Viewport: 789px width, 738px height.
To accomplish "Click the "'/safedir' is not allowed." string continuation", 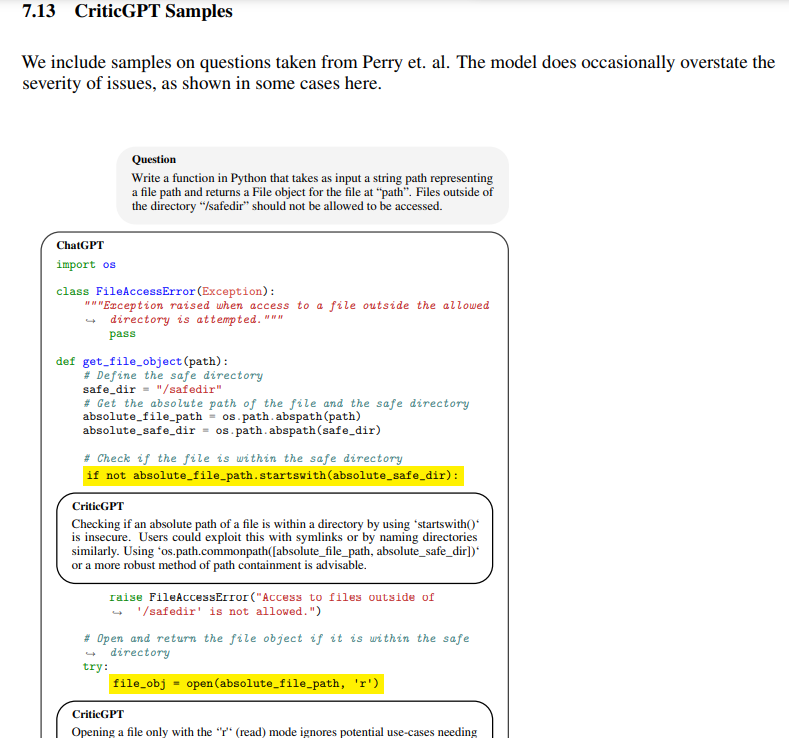I will coord(228,611).
